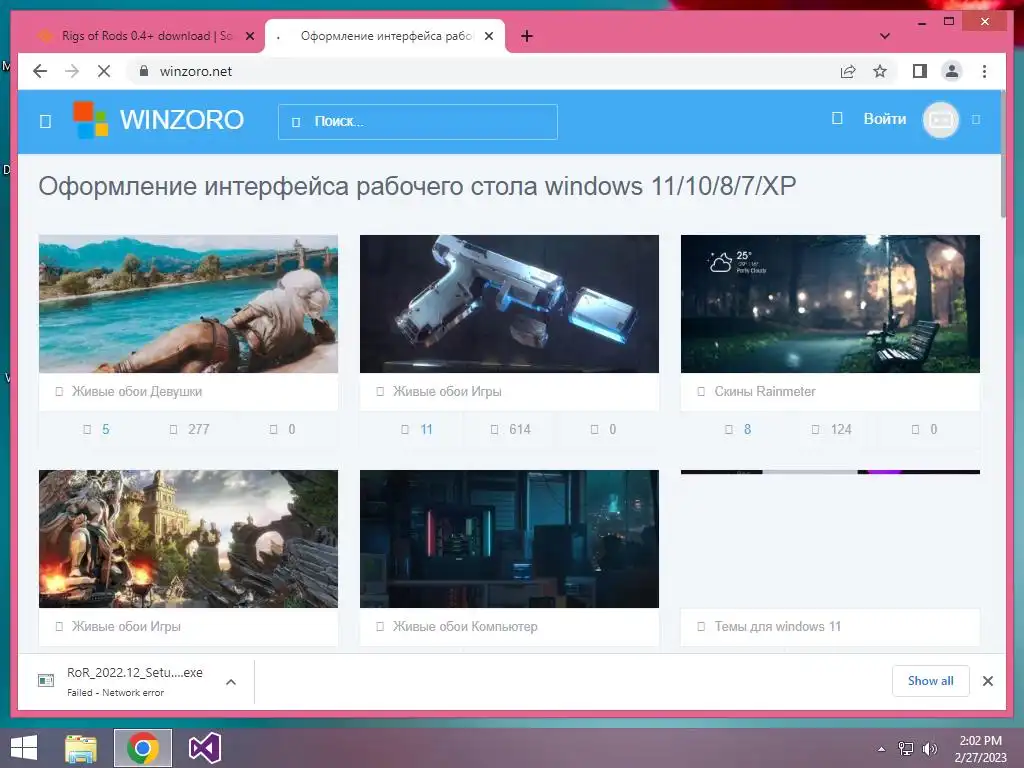
Task: View site security lock information
Action: 144,71
